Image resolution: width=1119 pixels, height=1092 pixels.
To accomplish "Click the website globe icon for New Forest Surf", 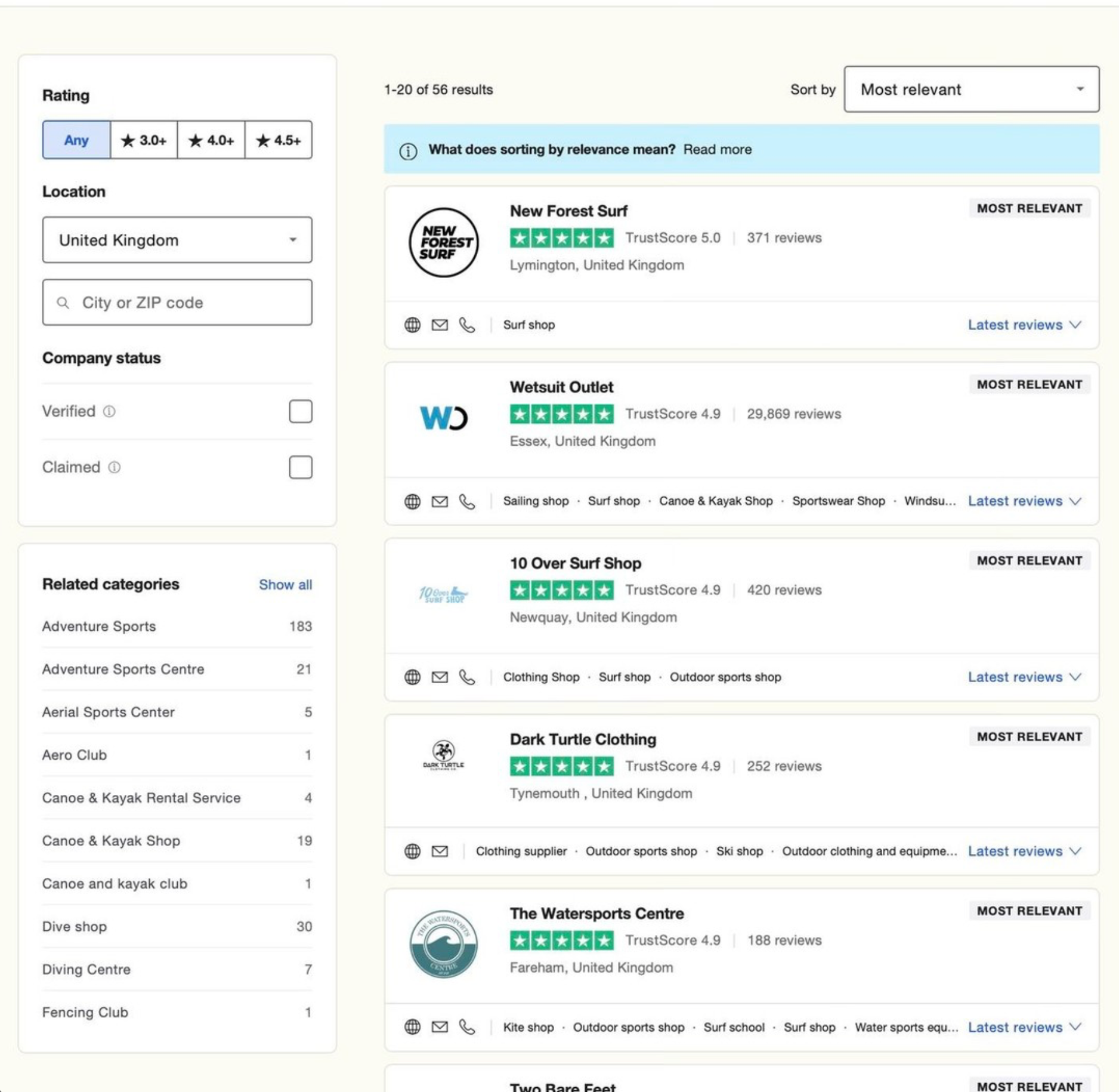I will tap(412, 325).
